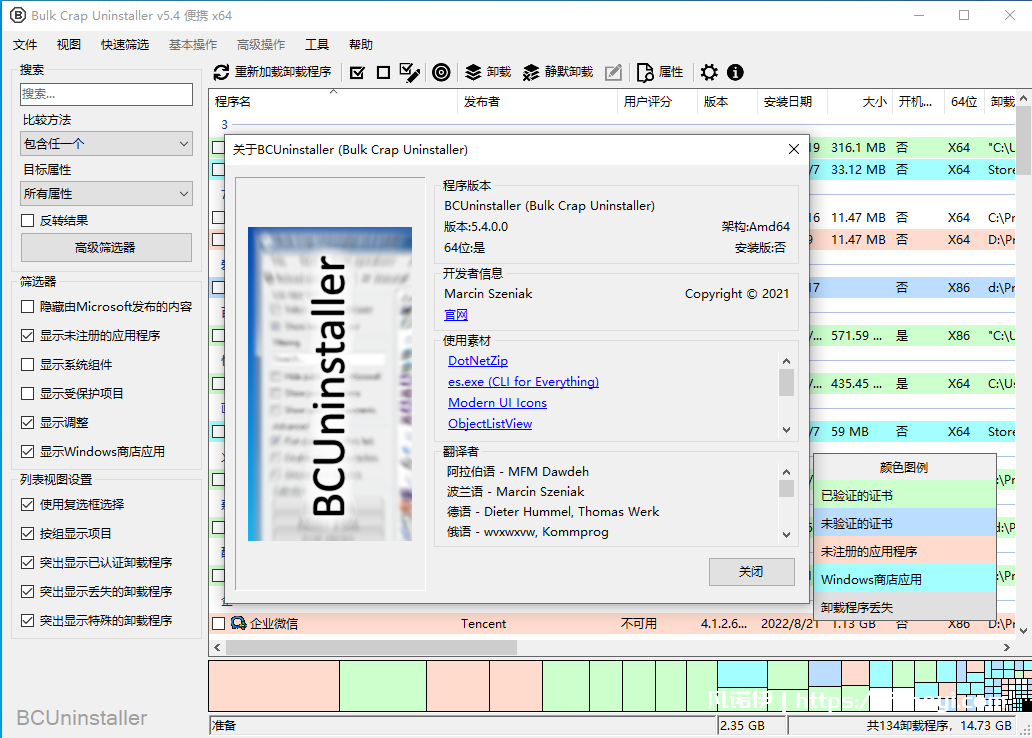Screen dimensions: 1032x738
Task: Click 未验证的证书 blue legend swatch
Action: click(x=905, y=523)
